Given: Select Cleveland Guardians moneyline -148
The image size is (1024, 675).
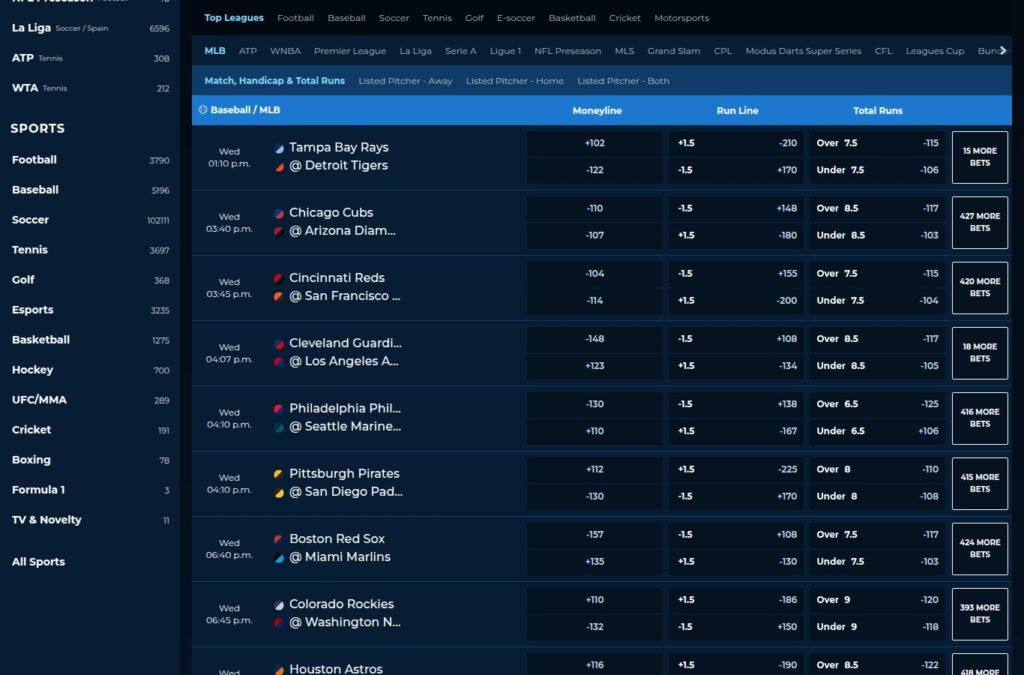Looking at the screenshot, I should (594, 339).
